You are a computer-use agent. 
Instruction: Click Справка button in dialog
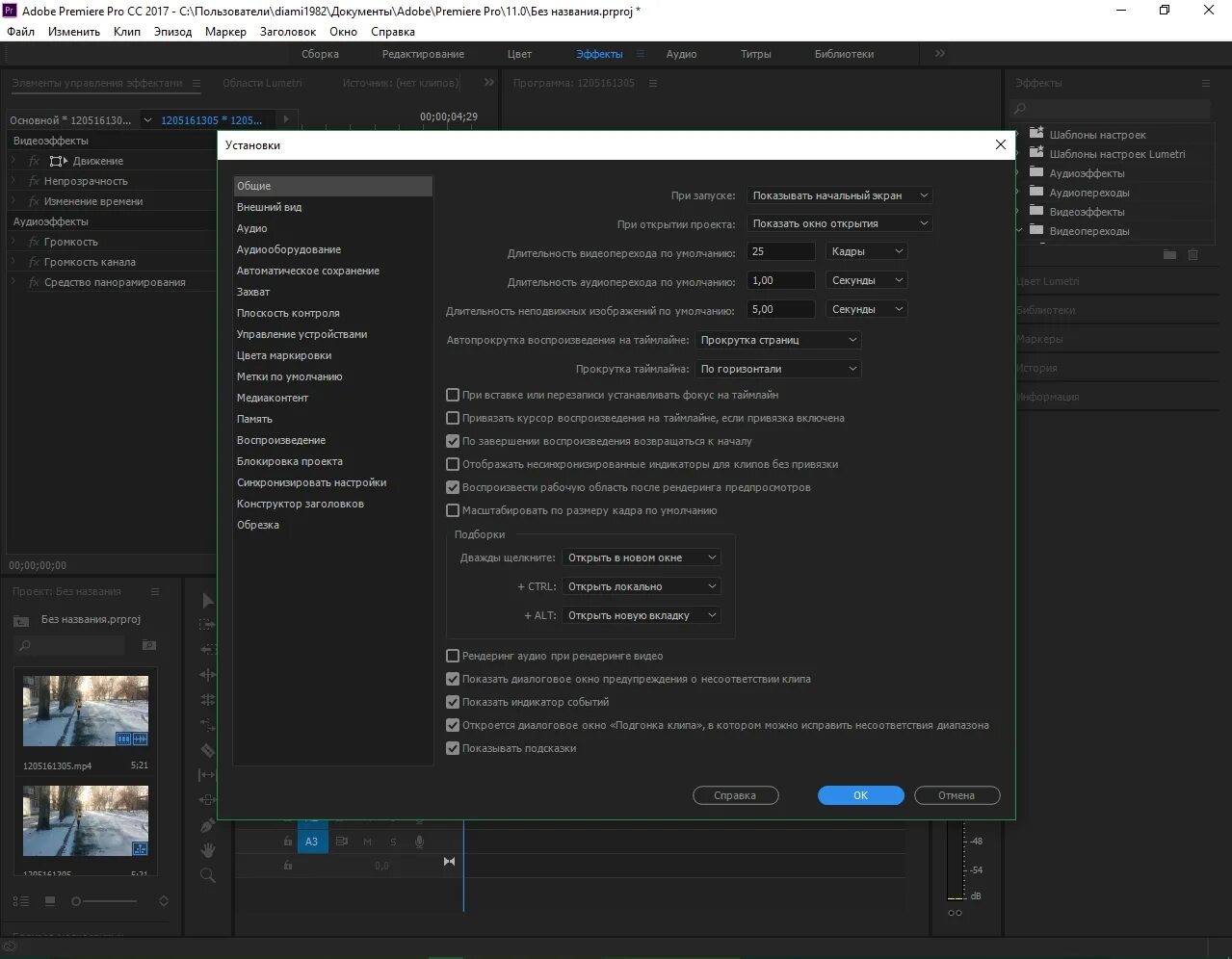pyautogui.click(x=735, y=795)
